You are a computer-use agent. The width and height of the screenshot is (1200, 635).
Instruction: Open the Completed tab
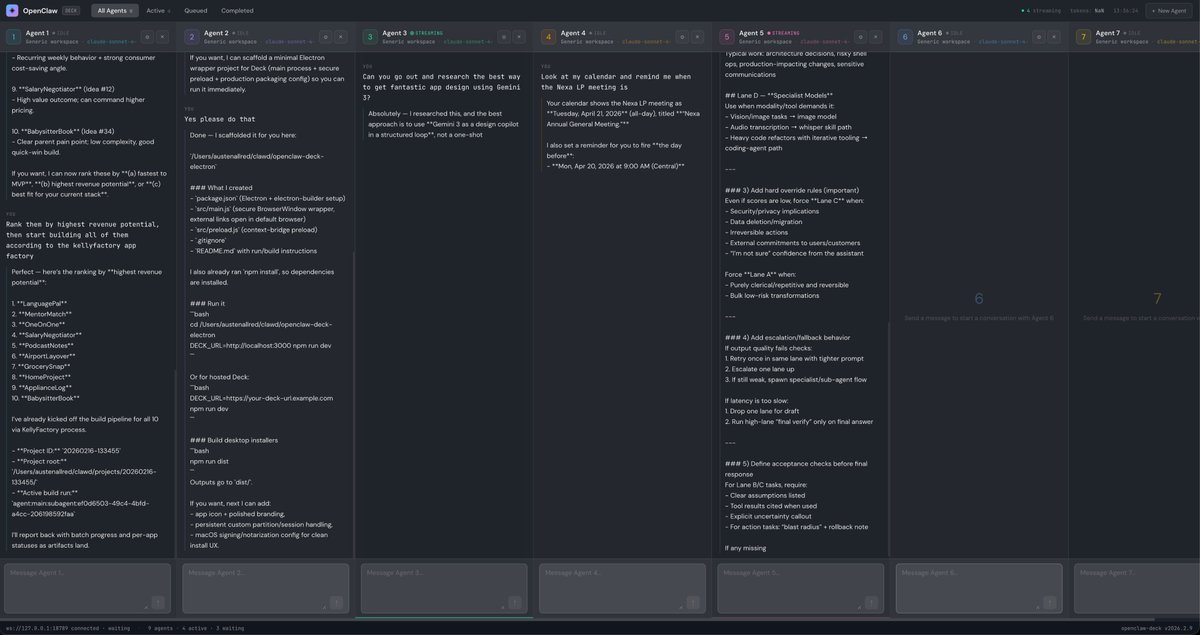[237, 10]
